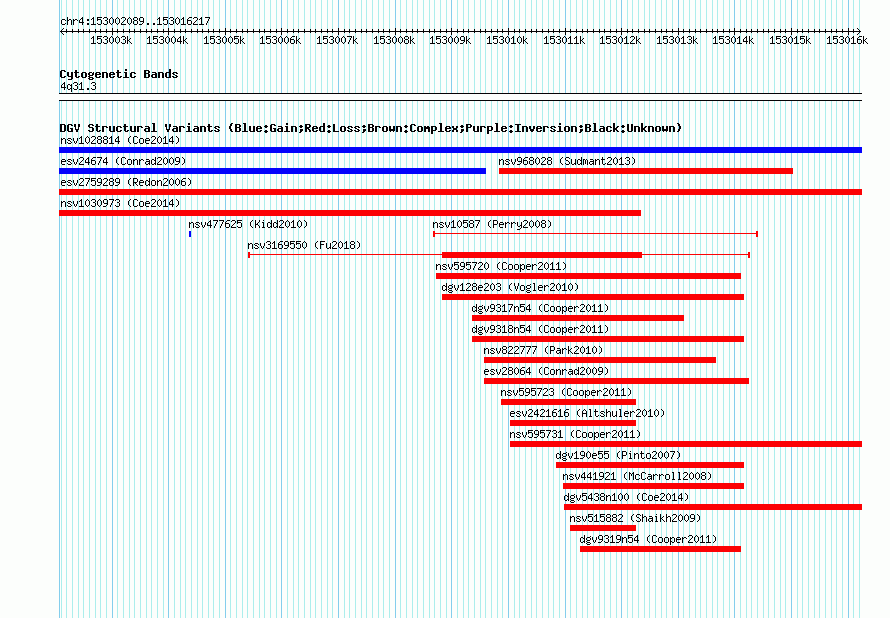
Task: Select the nsv595731 red bar
Action: coord(686,444)
